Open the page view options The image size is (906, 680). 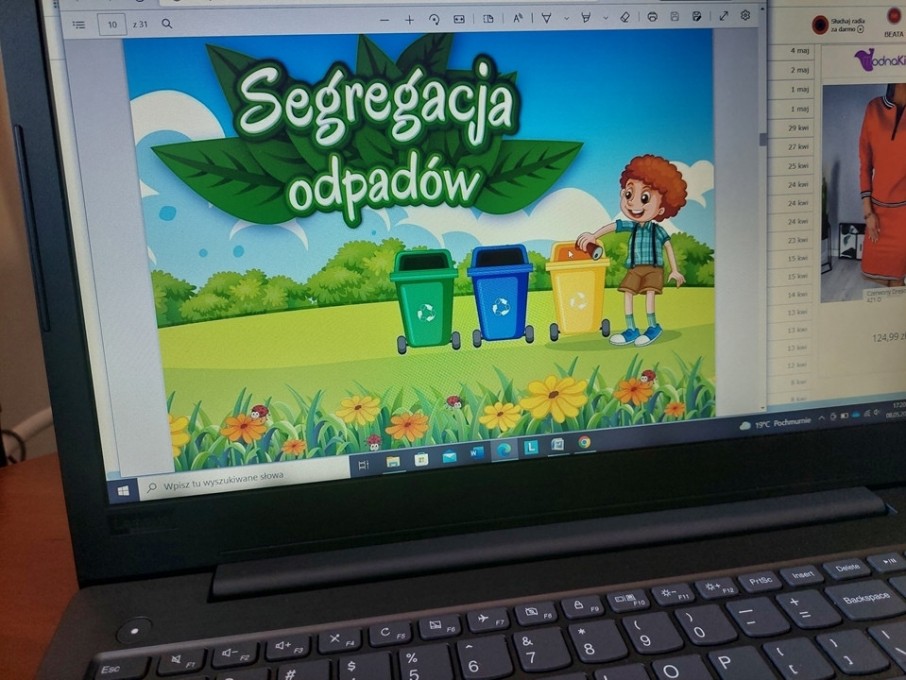click(488, 19)
